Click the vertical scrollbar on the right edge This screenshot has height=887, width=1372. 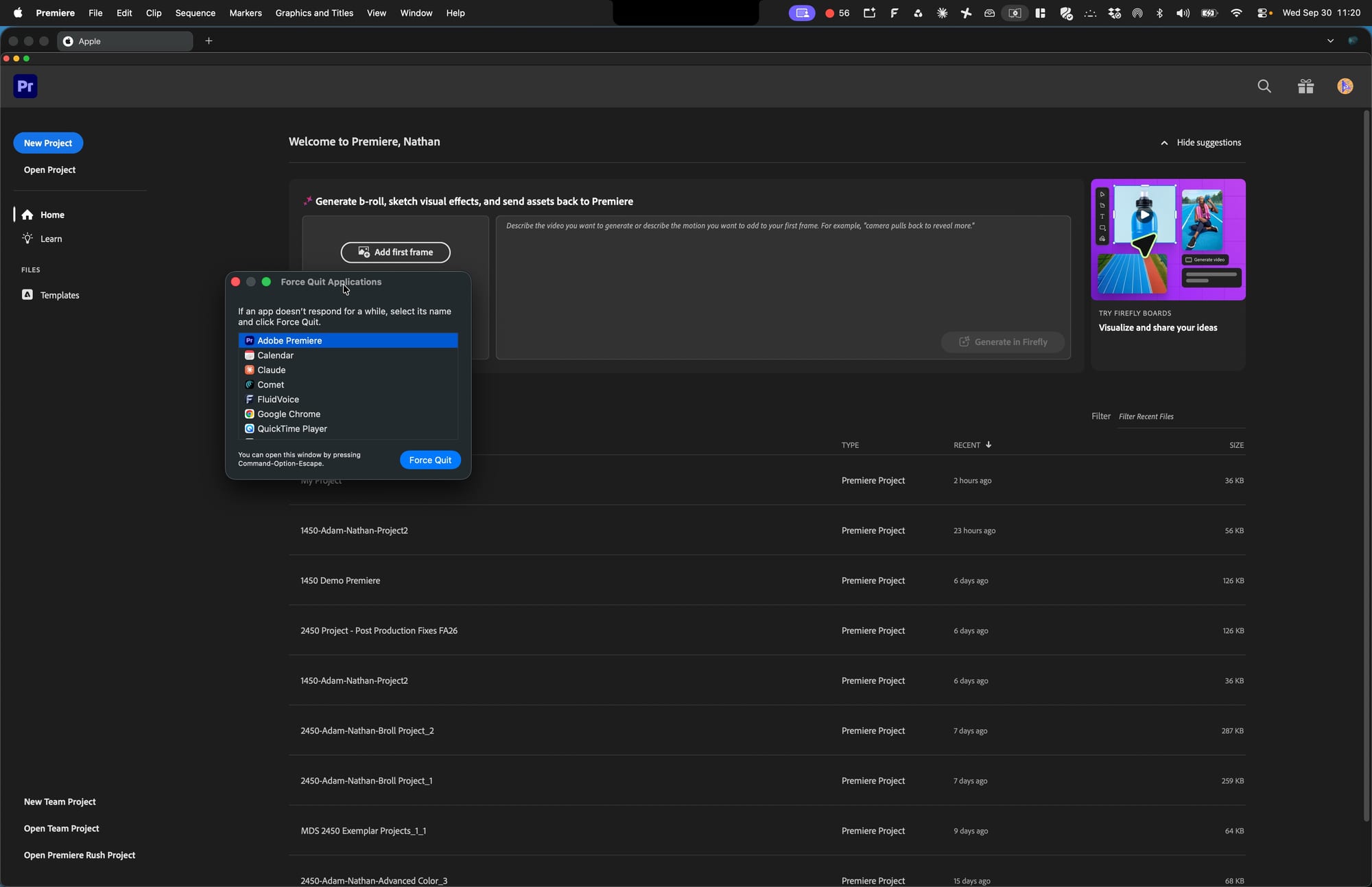pos(1366,466)
